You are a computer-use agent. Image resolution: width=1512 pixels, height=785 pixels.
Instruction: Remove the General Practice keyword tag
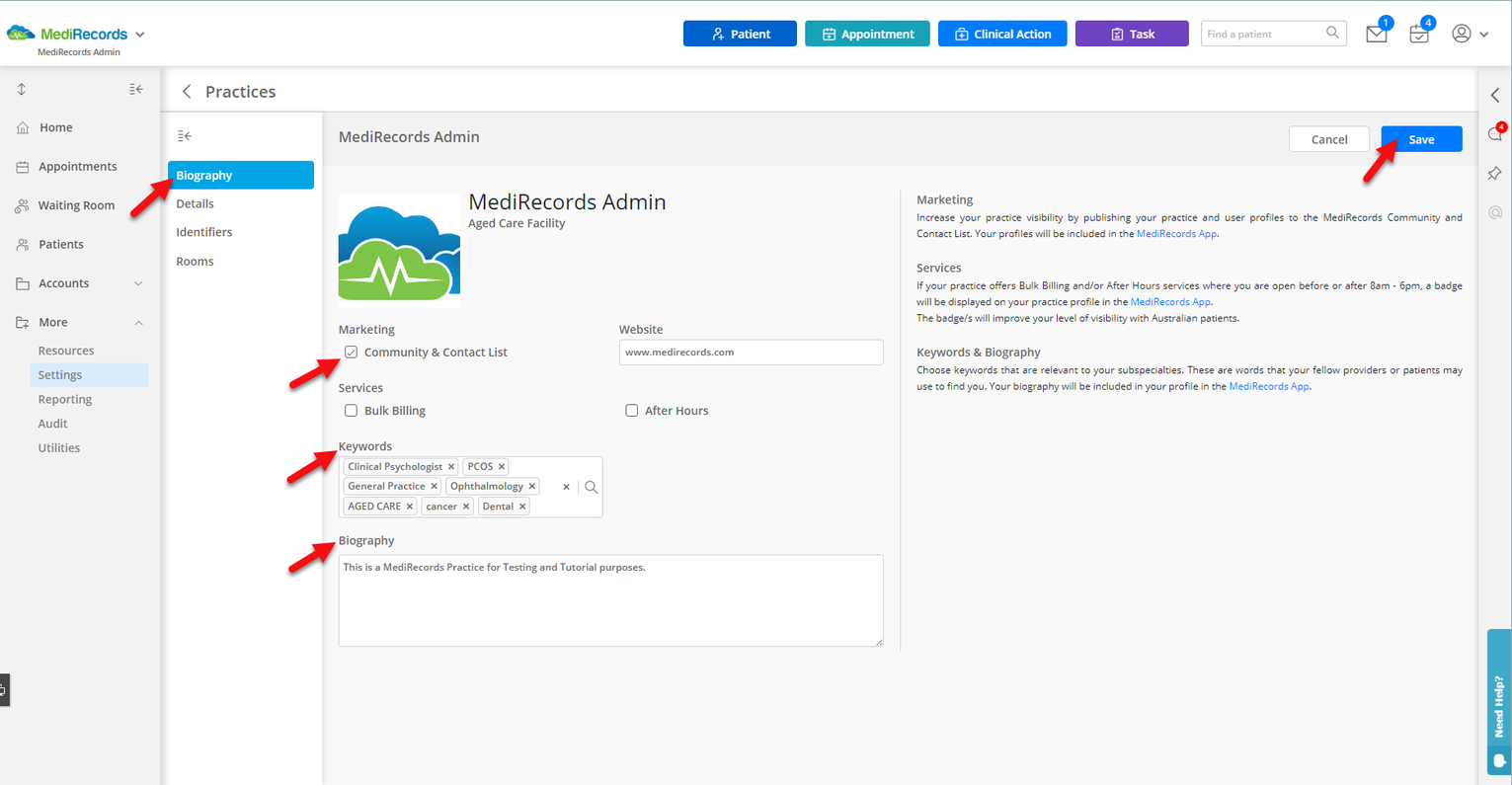point(434,487)
